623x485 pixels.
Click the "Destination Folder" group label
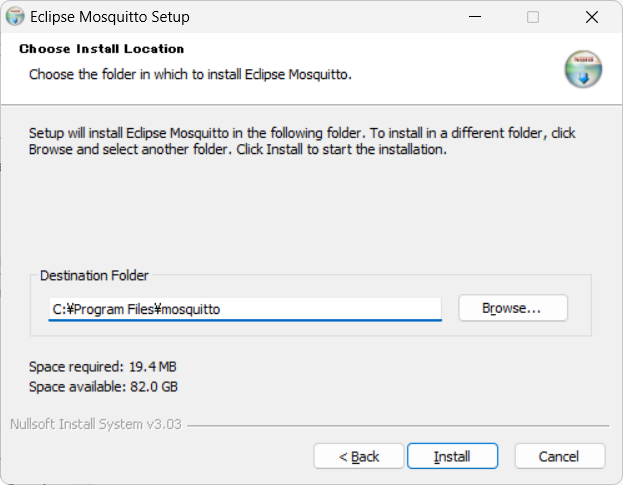coord(94,276)
